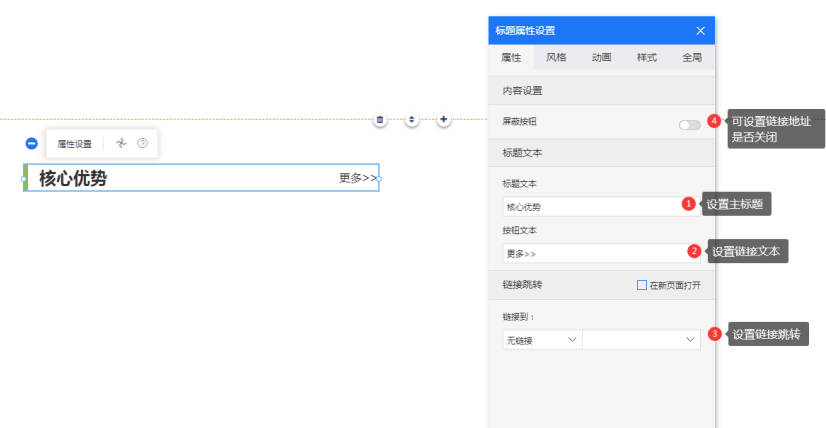
Task: Switch to the 全局 tab
Action: (692, 57)
